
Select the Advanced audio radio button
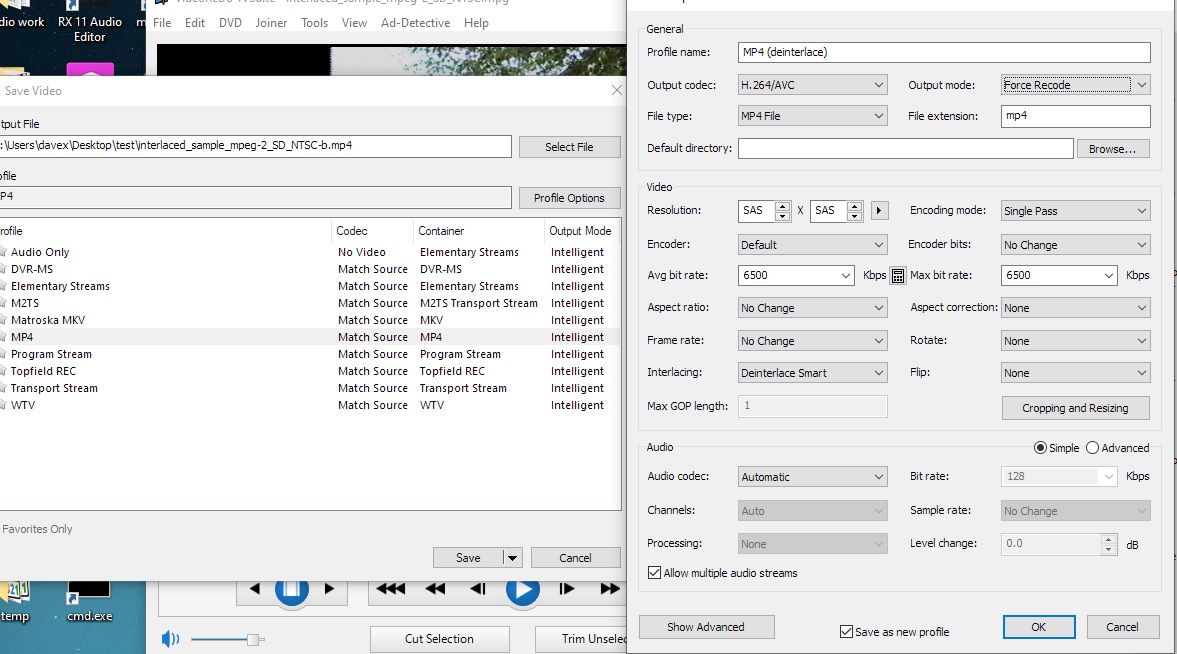[x=1092, y=448]
